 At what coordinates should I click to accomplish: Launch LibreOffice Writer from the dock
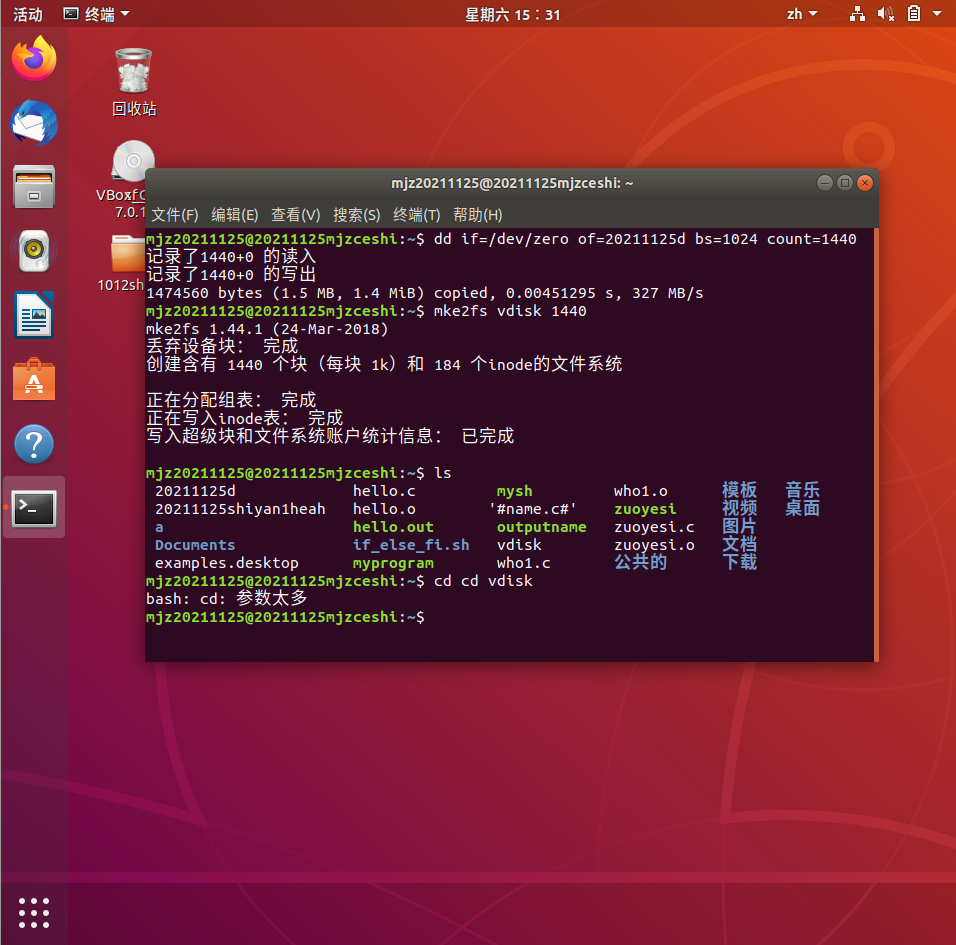click(x=34, y=315)
